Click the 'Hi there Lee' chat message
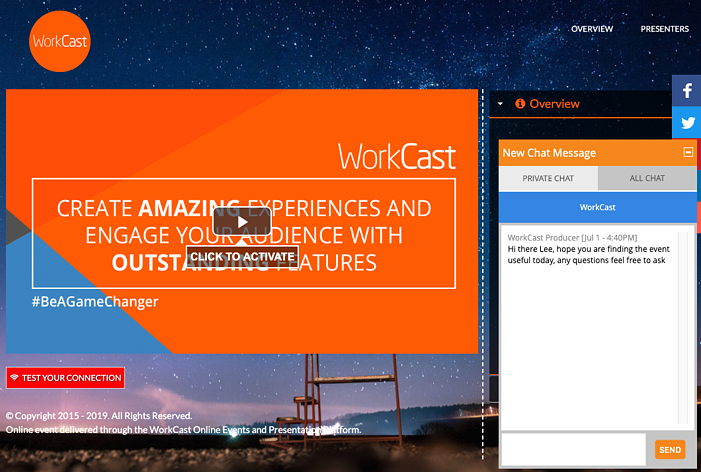Viewport: 701px width, 472px height. [588, 255]
